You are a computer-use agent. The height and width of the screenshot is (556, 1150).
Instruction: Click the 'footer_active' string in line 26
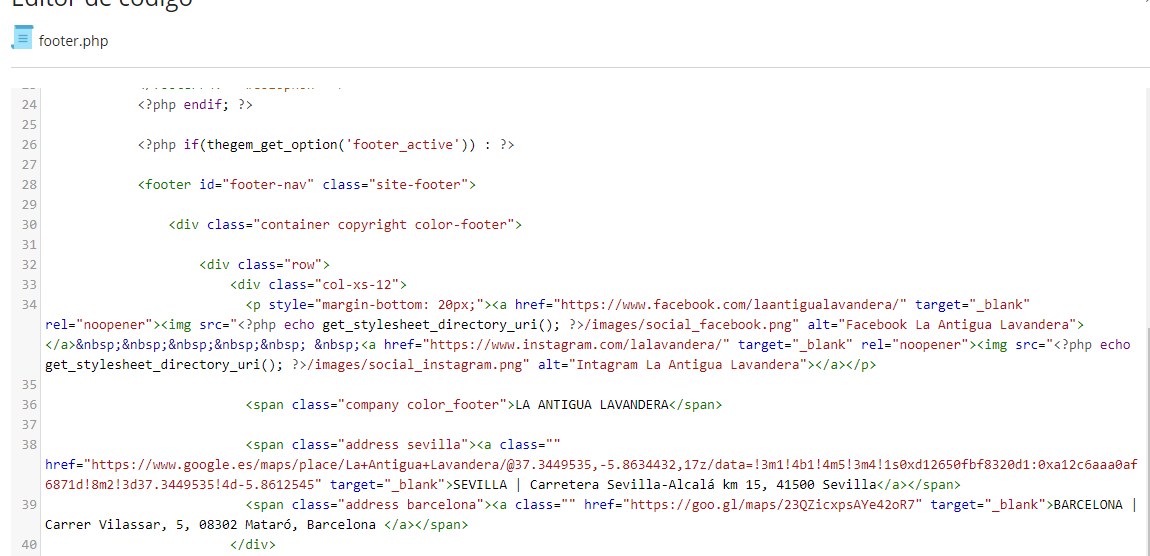403,145
